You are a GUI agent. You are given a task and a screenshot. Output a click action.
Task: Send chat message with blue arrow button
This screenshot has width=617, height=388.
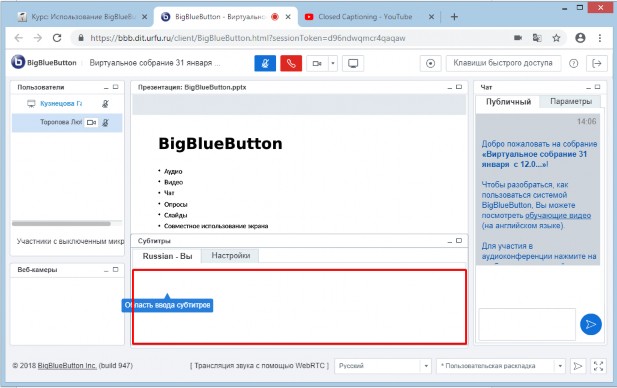[591, 324]
